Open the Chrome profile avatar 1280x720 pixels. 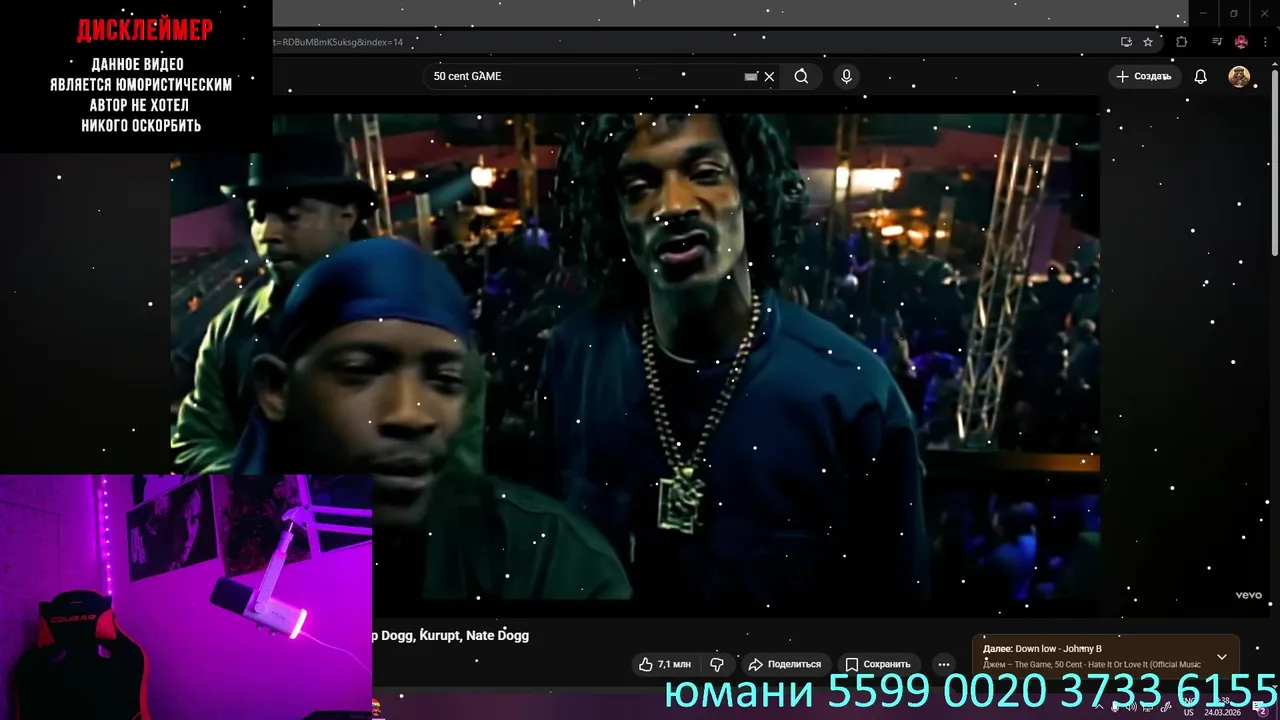point(1241,42)
